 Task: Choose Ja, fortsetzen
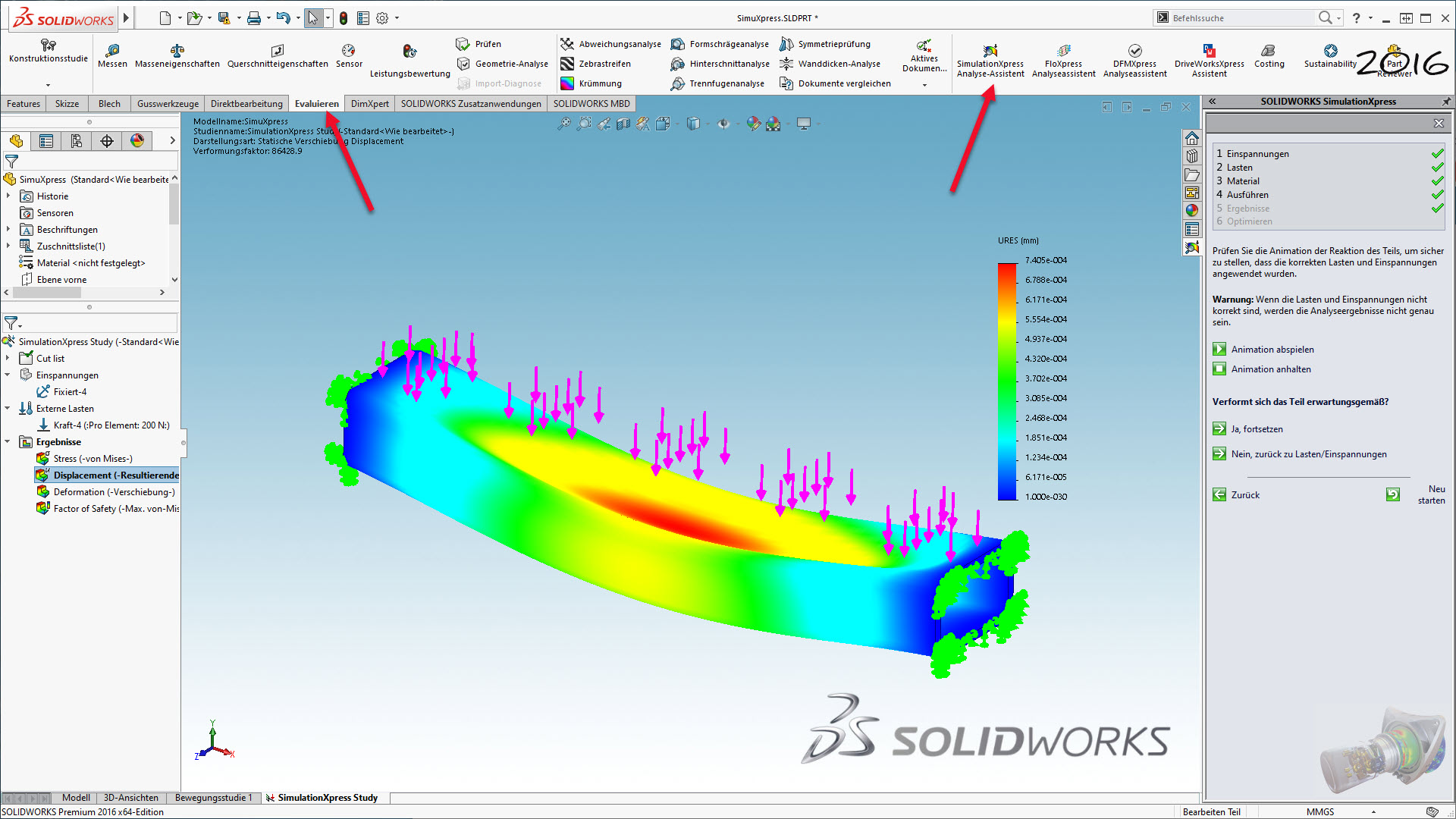1248,429
